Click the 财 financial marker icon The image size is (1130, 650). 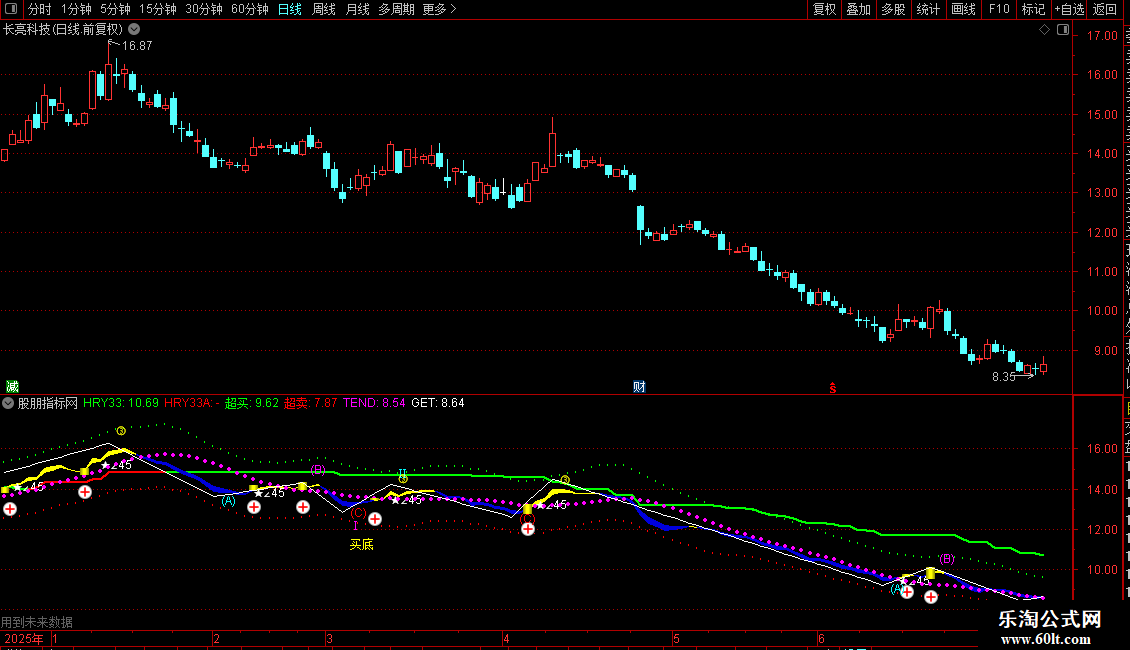click(x=639, y=387)
